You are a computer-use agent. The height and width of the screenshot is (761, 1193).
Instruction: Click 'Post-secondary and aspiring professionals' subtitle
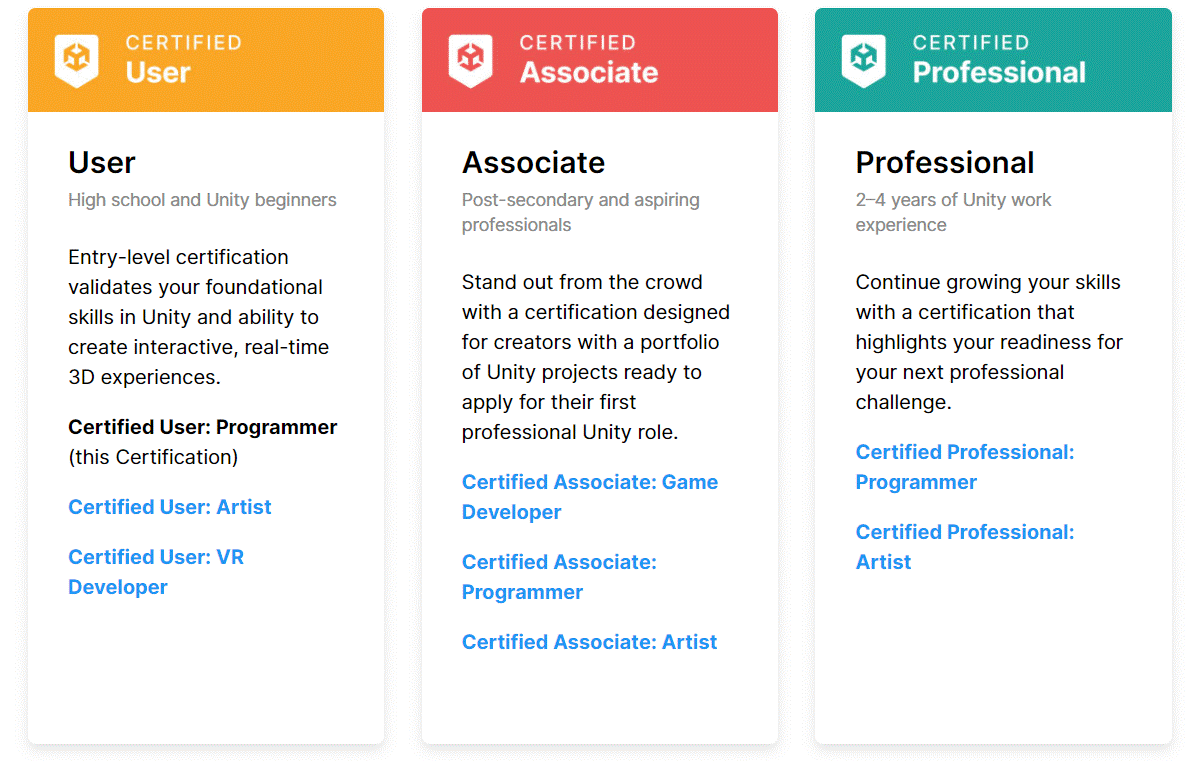click(580, 212)
